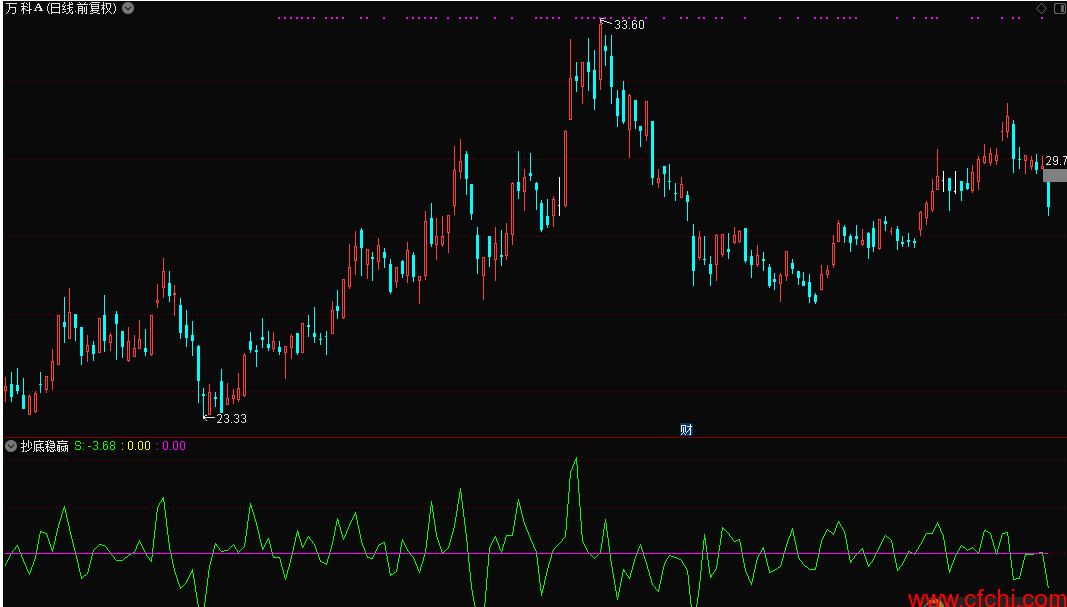Click the 万科A (日线.前复权) chart title
This screenshot has height=607, width=1067.
[x=61, y=9]
